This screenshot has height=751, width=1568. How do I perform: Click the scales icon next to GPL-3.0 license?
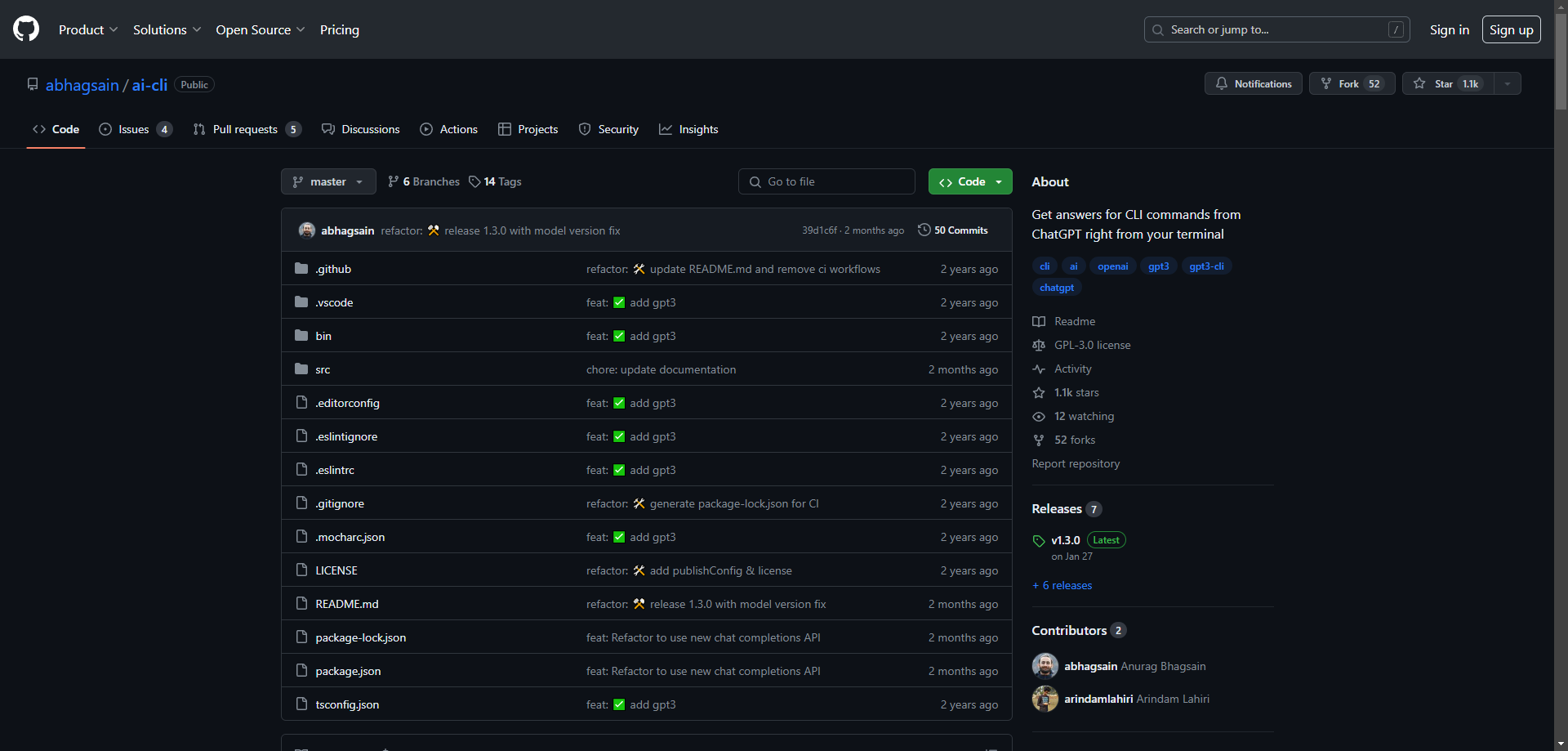1039,345
